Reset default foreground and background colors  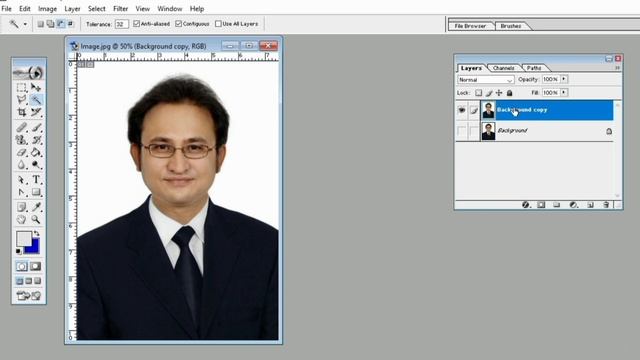point(19,251)
